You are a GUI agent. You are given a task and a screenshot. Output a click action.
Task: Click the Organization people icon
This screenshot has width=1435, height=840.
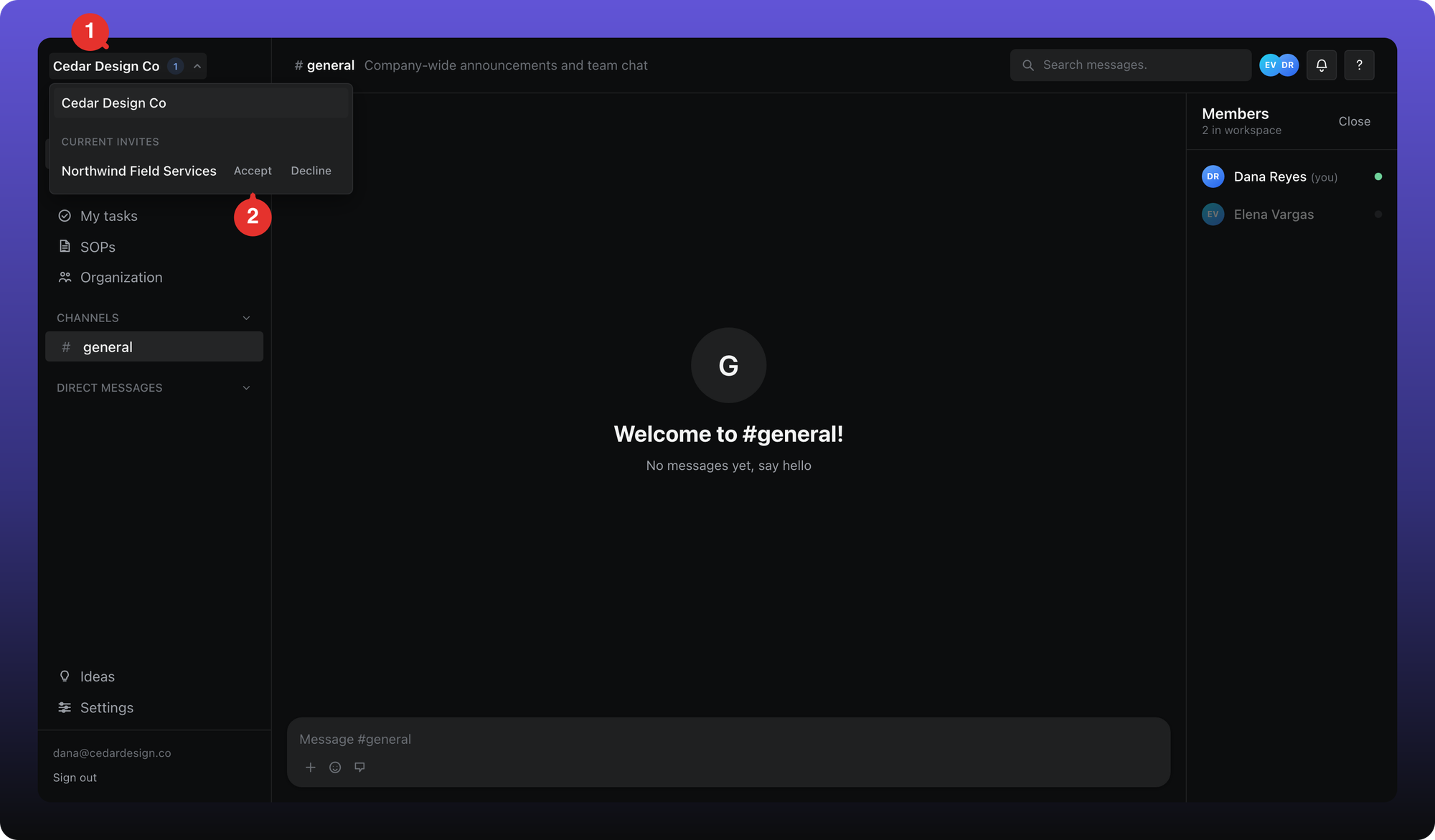(x=65, y=278)
